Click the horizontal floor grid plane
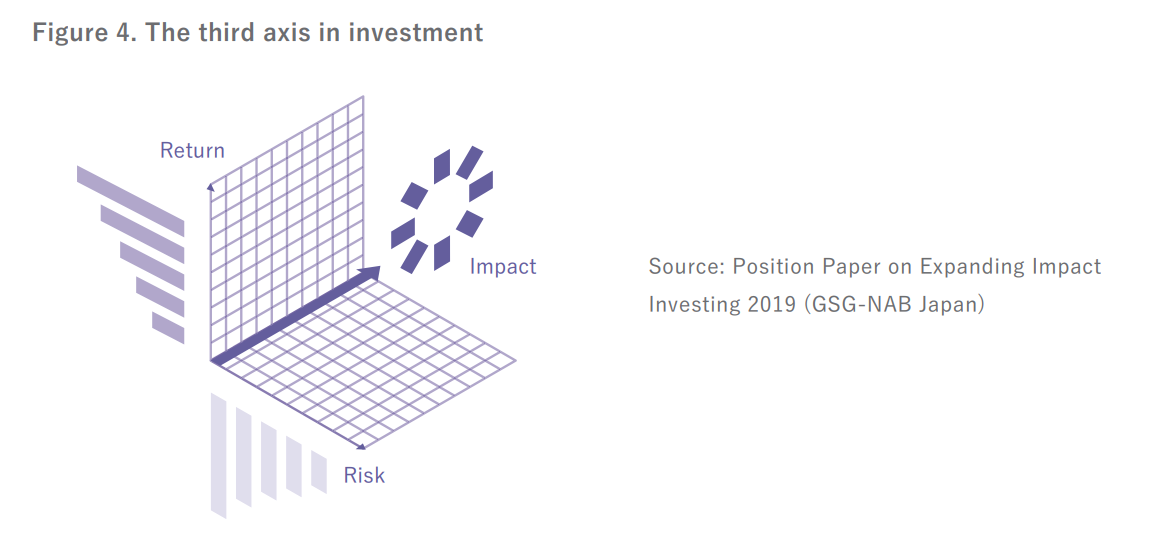 [x=364, y=361]
